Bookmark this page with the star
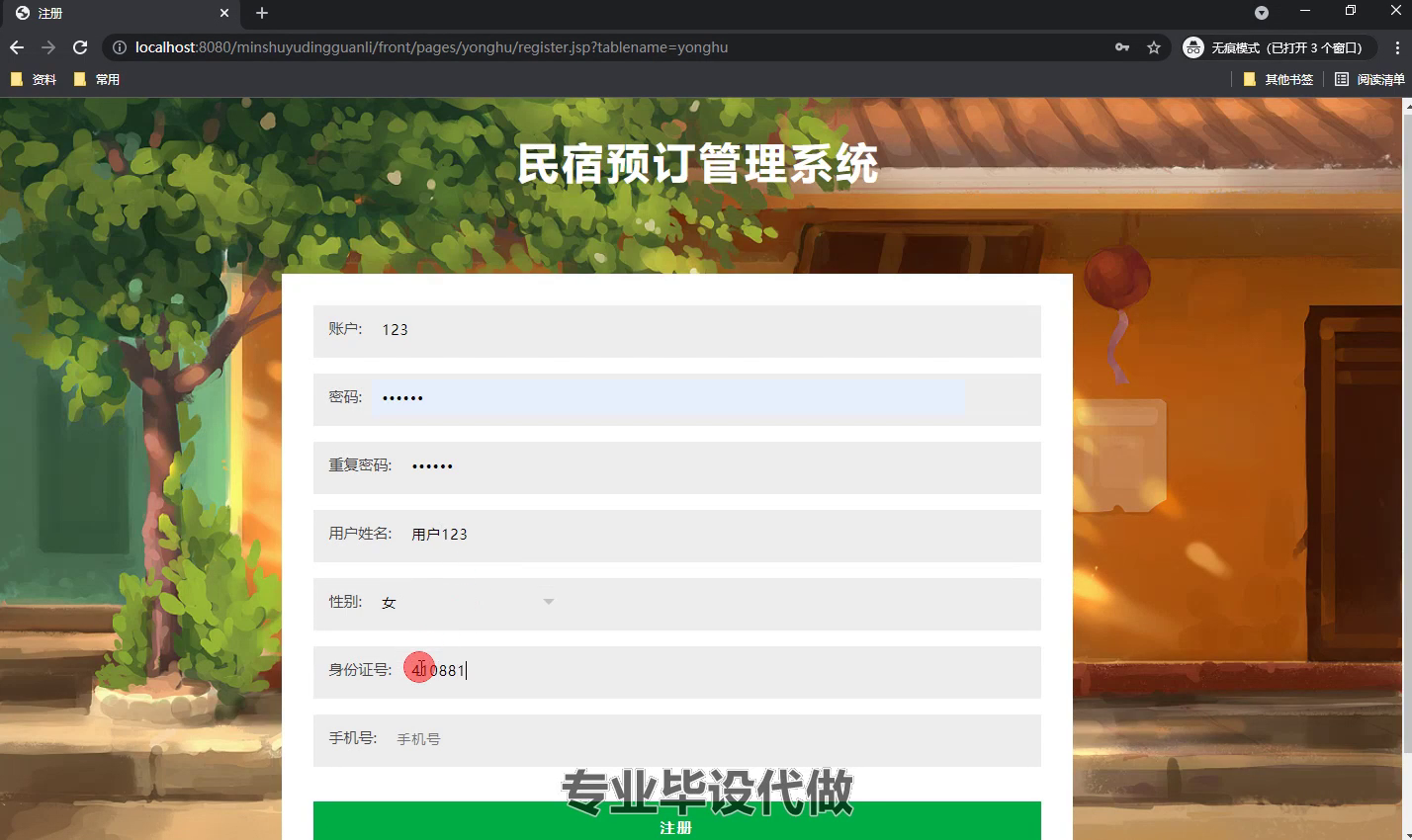 click(1153, 47)
